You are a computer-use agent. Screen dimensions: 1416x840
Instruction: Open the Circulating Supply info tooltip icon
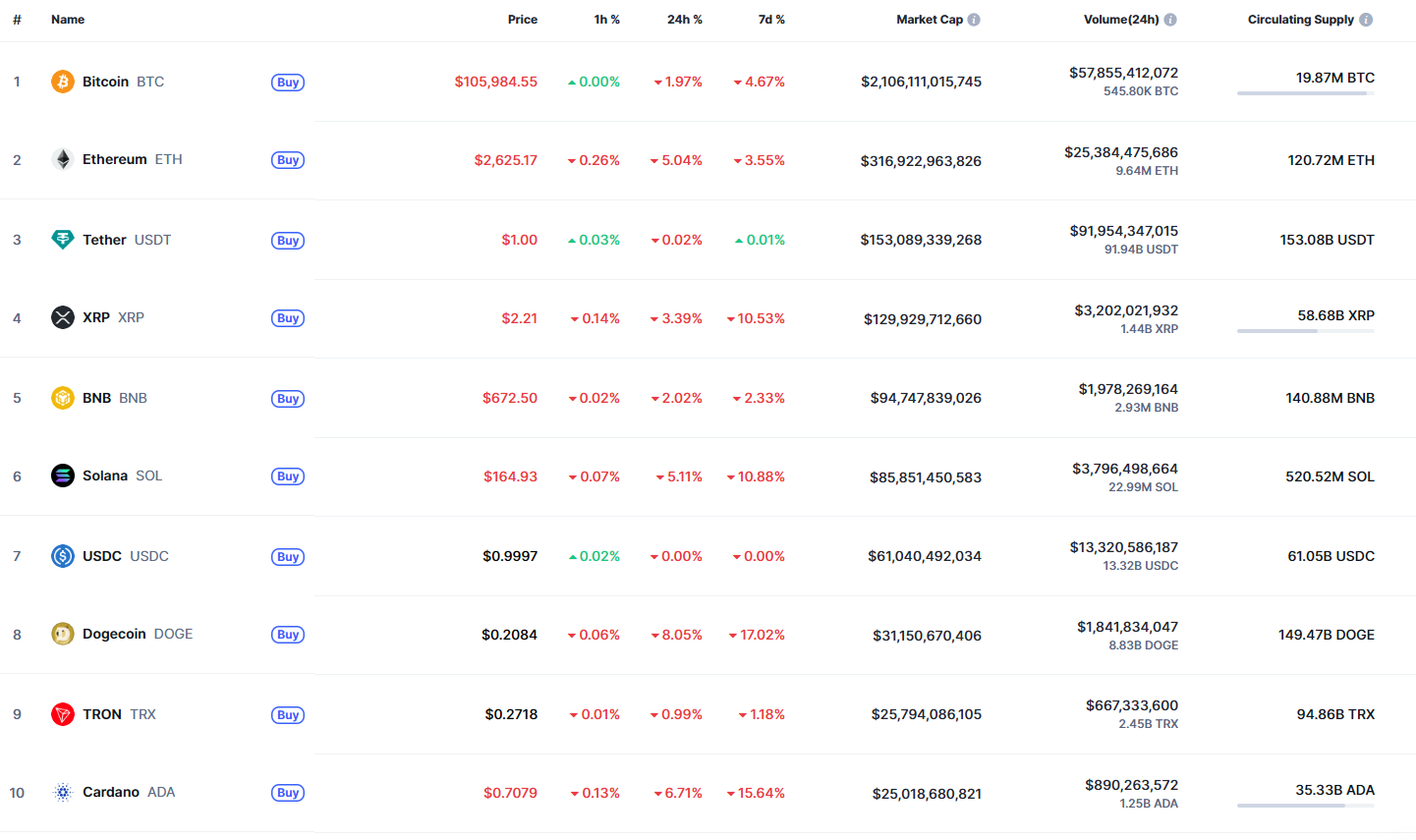(x=1366, y=20)
